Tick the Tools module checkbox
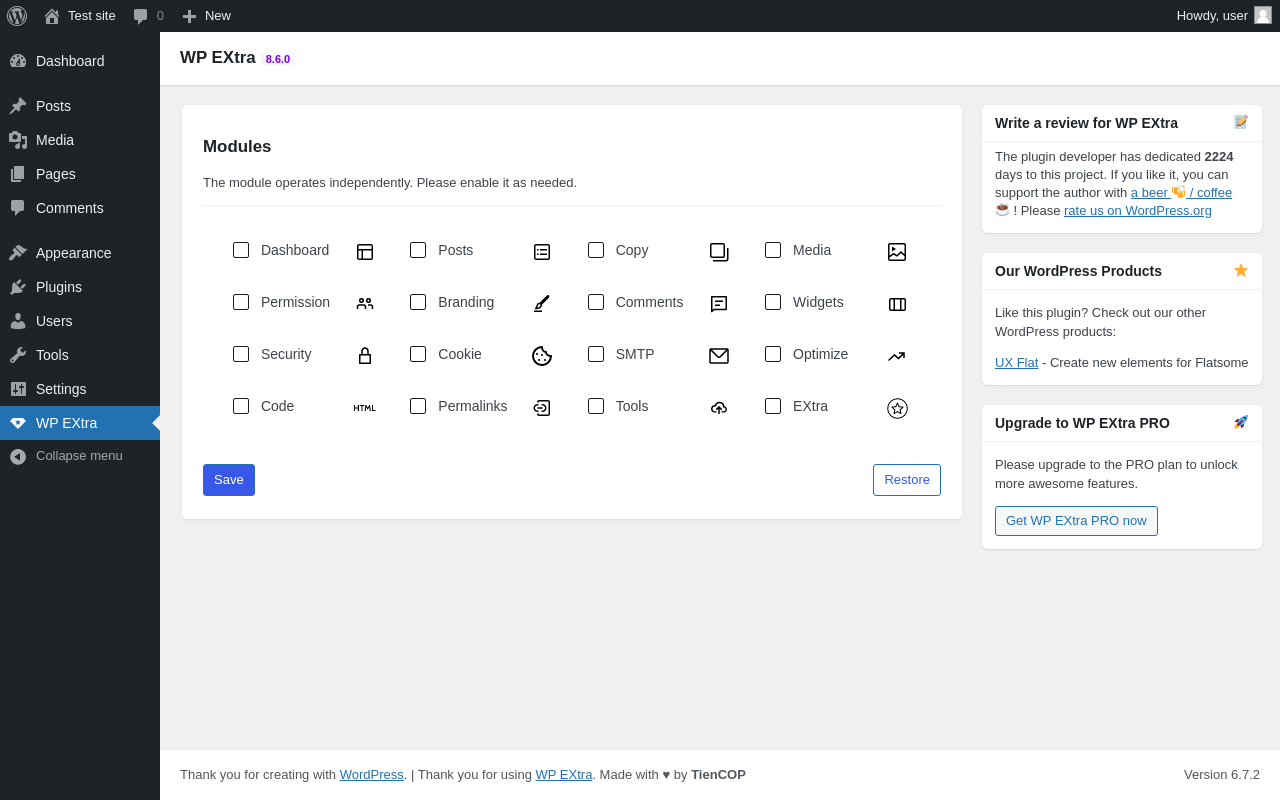 click(x=596, y=406)
